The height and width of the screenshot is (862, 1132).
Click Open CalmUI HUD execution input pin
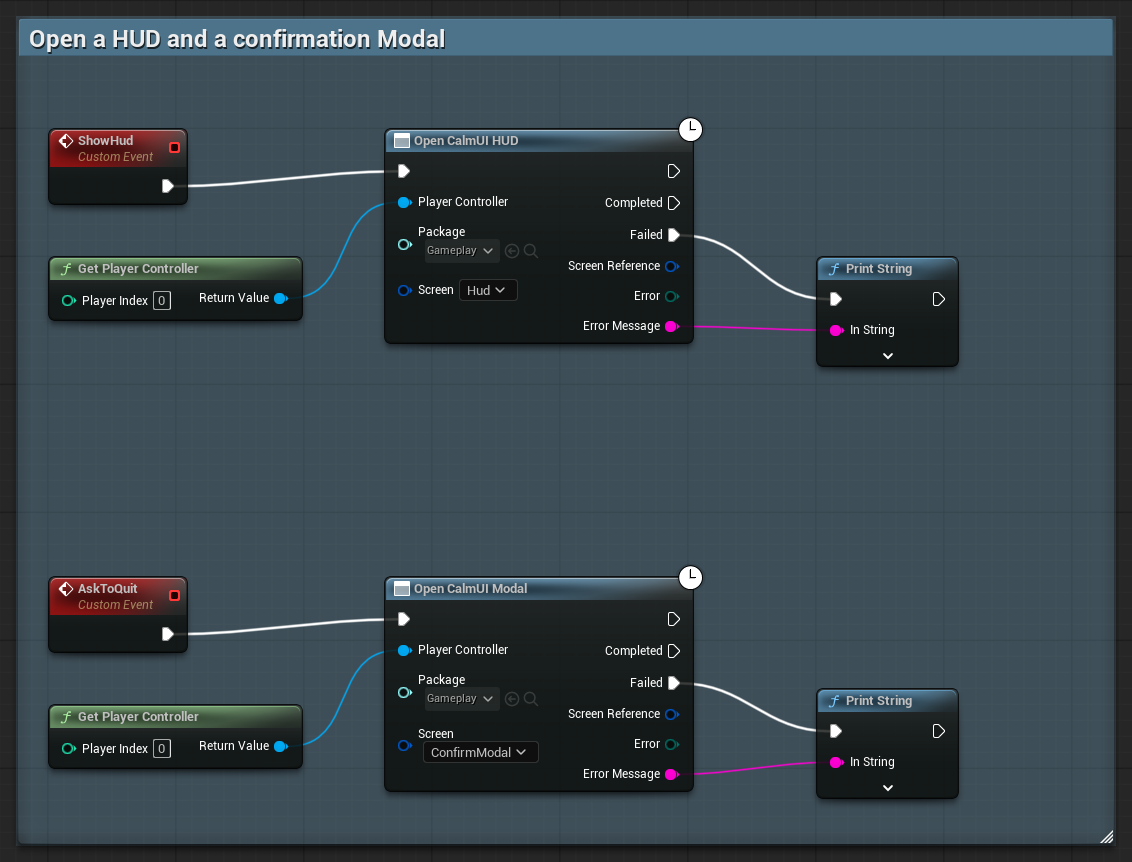click(x=404, y=171)
